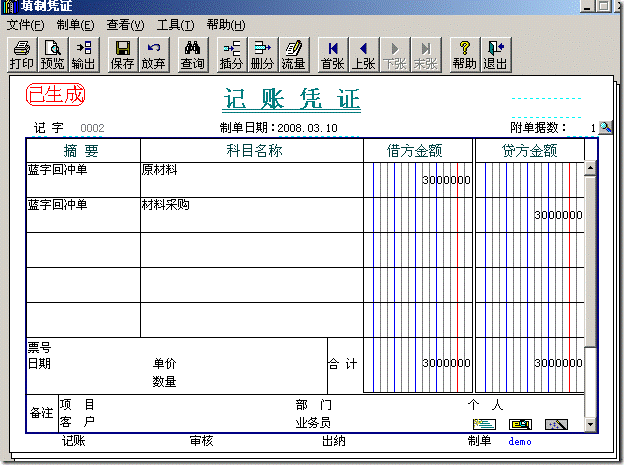Click the 输出 export icon

[x=84, y=55]
